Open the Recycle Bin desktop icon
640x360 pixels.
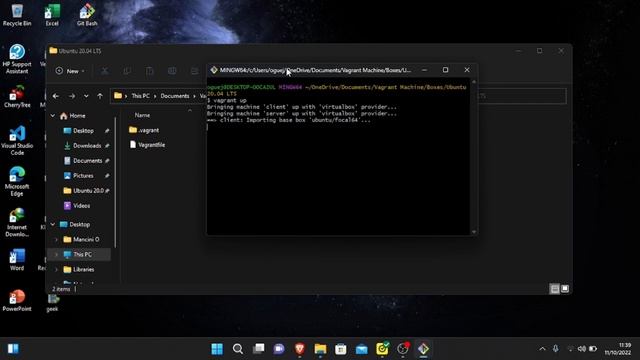(x=17, y=15)
